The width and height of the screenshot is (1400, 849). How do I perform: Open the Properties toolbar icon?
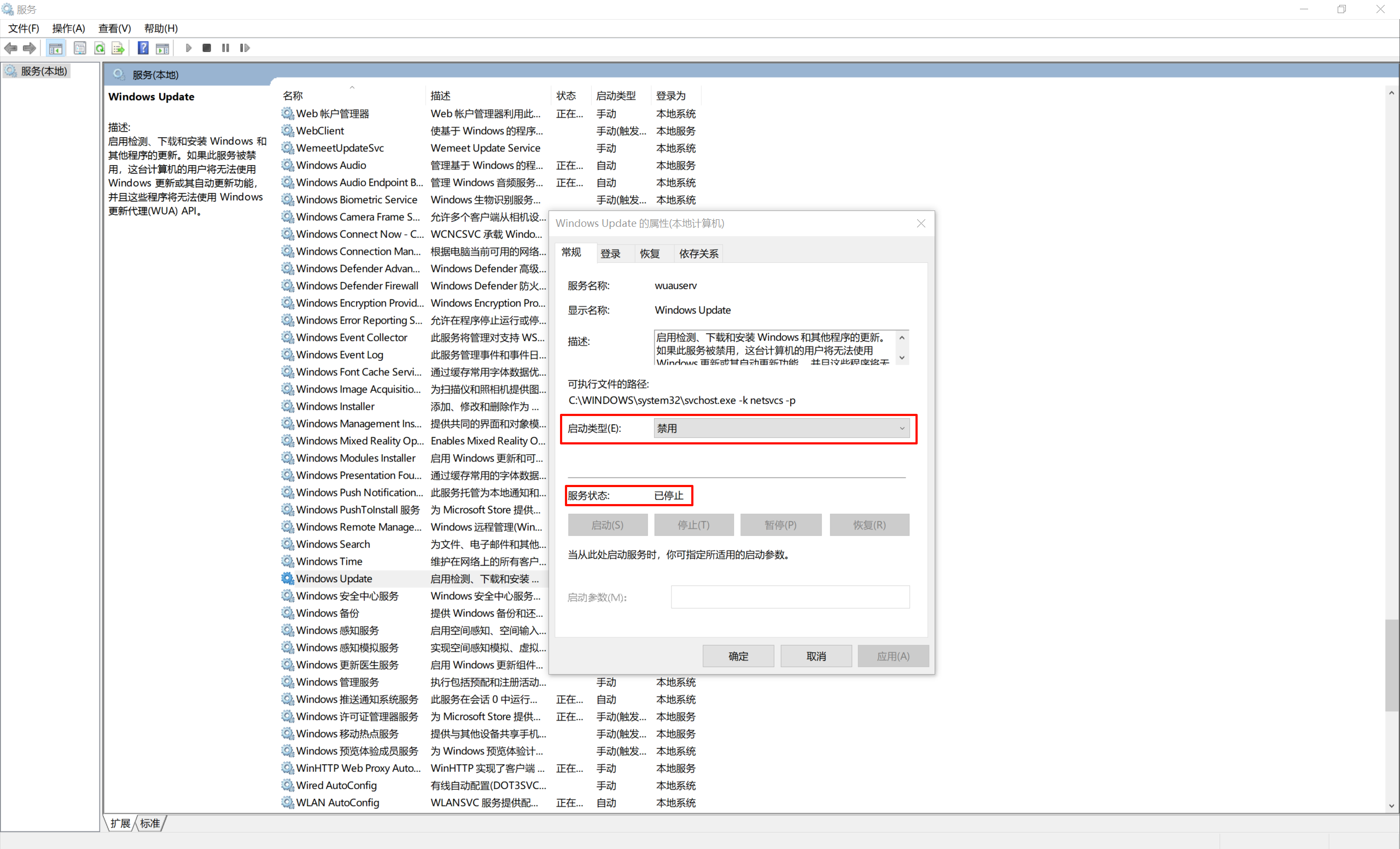coord(80,48)
